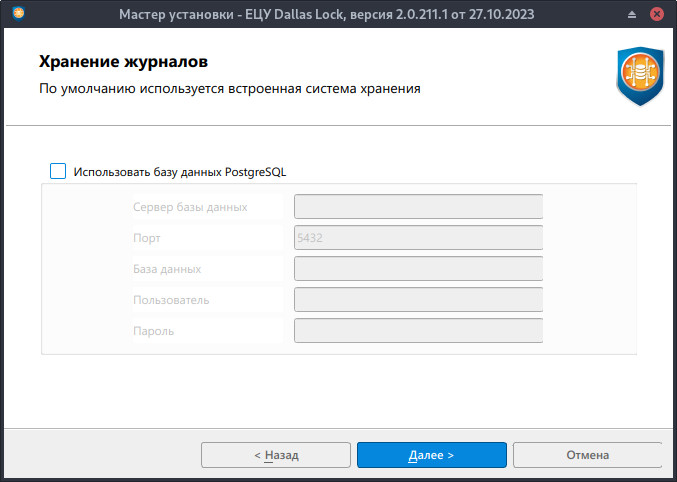Click the 'База данных' input field

[418, 269]
